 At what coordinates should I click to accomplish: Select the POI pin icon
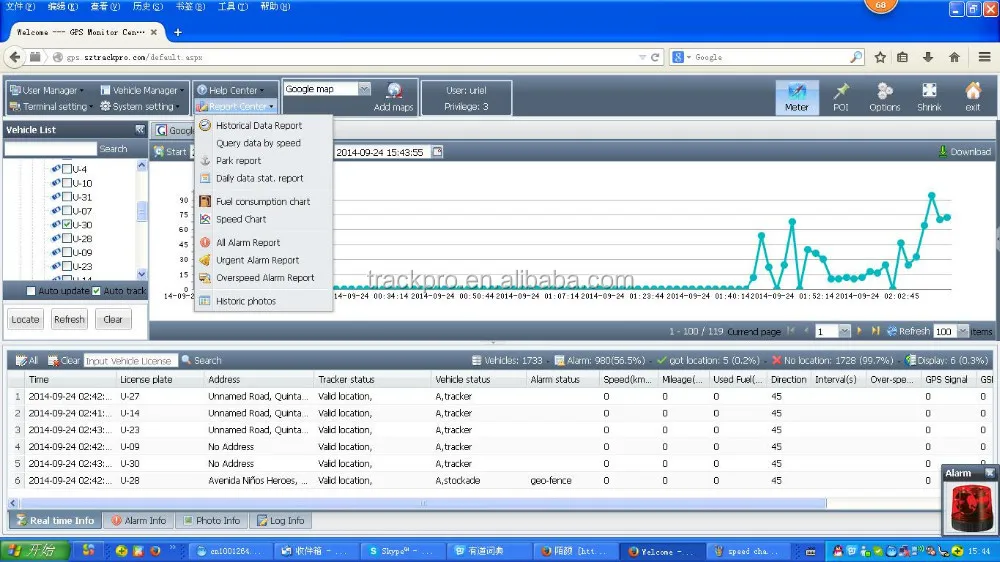click(841, 97)
